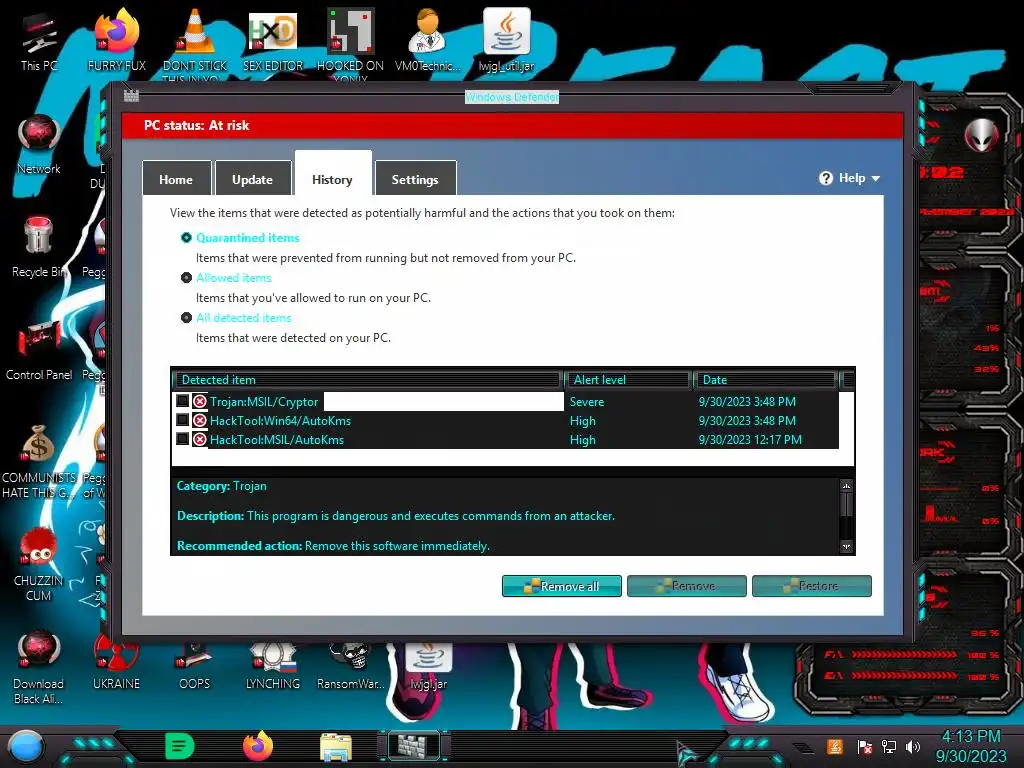Click the Java update tray icon
Screen dimensions: 1024x768
[835, 747]
